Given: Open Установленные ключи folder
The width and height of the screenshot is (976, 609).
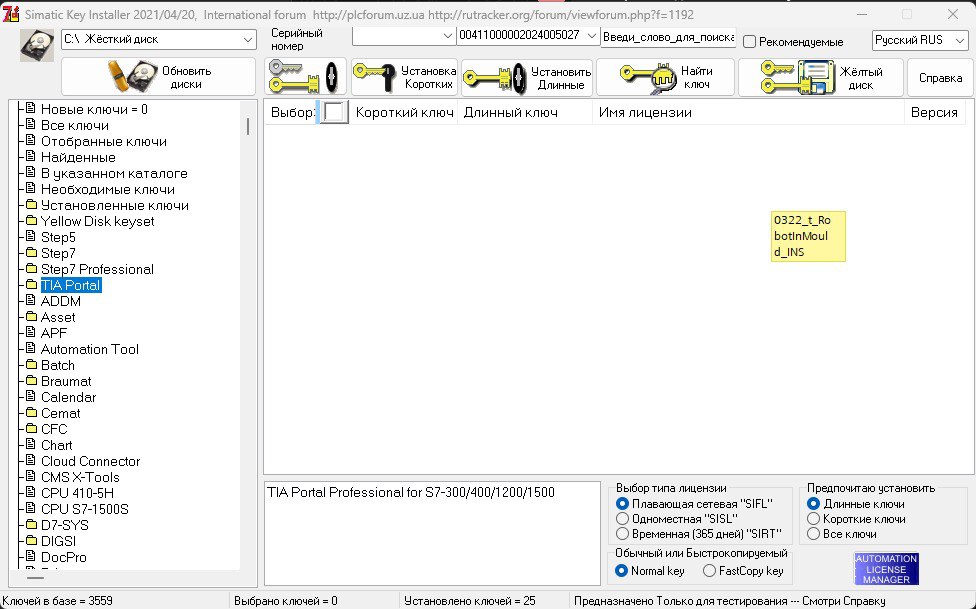Looking at the screenshot, I should 115,205.
